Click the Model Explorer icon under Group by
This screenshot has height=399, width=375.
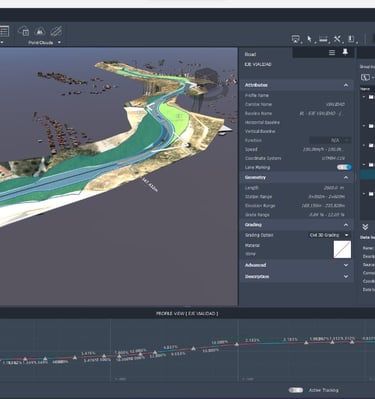(366, 77)
